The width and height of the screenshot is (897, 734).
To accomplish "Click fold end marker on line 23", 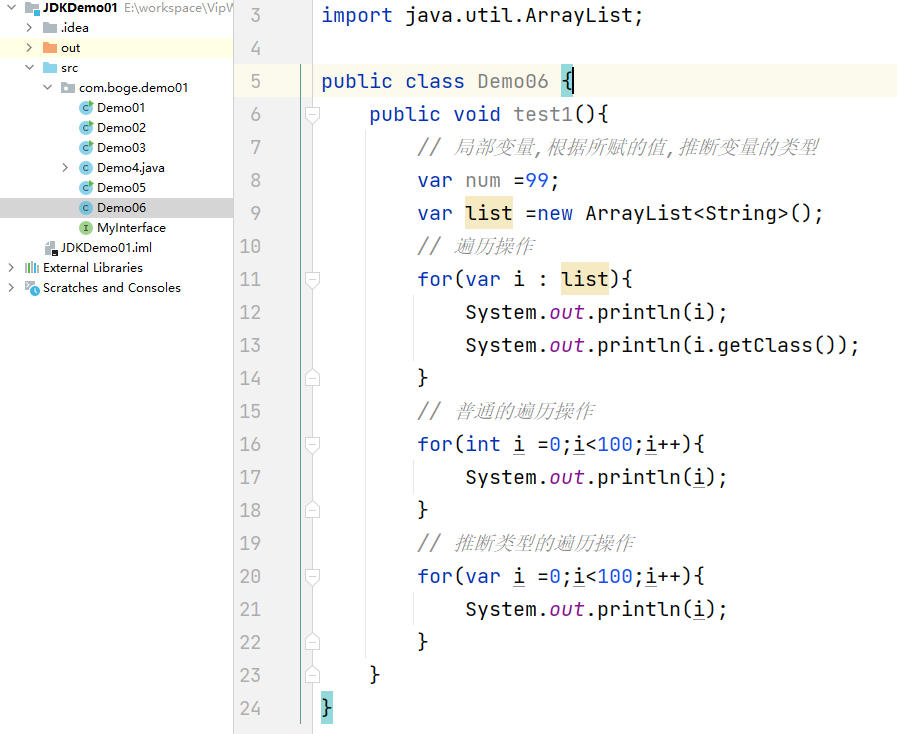I will (x=312, y=675).
